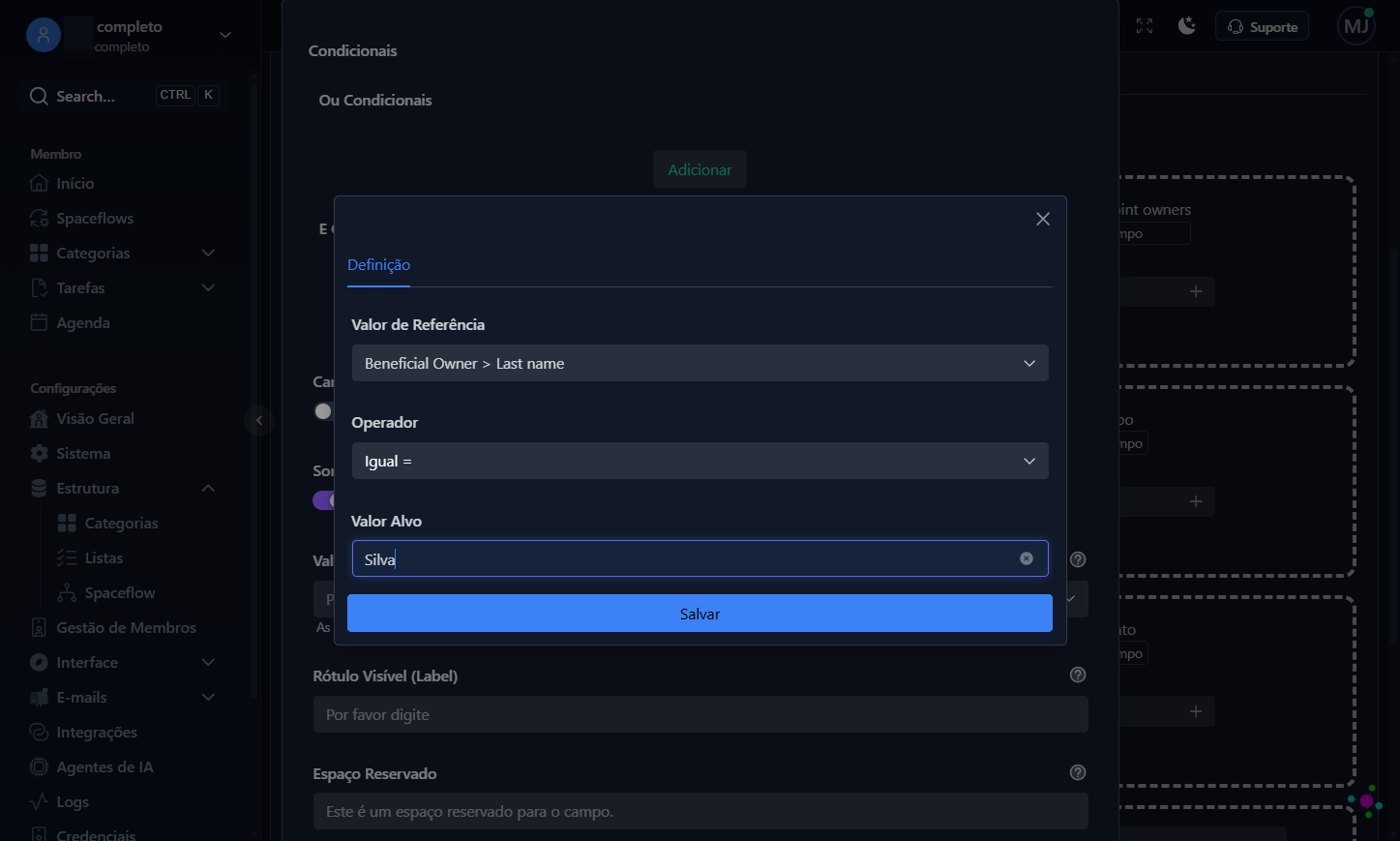Toggle the purple switch behind dialog
Viewport: 1400px width, 841px height.
(x=324, y=500)
